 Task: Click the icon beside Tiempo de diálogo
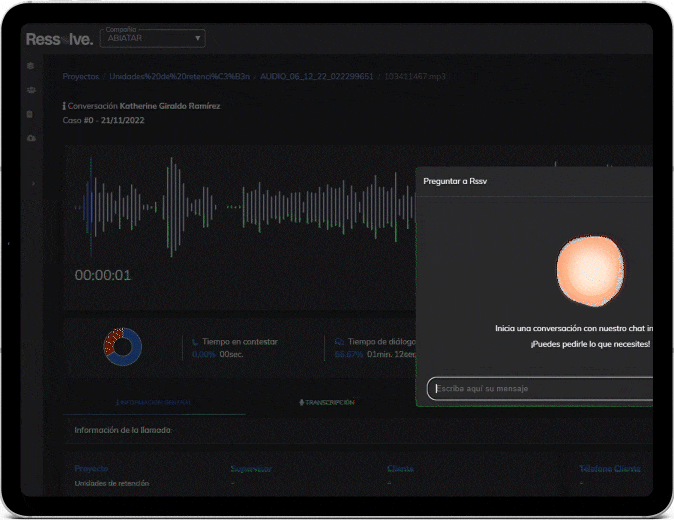pos(339,341)
